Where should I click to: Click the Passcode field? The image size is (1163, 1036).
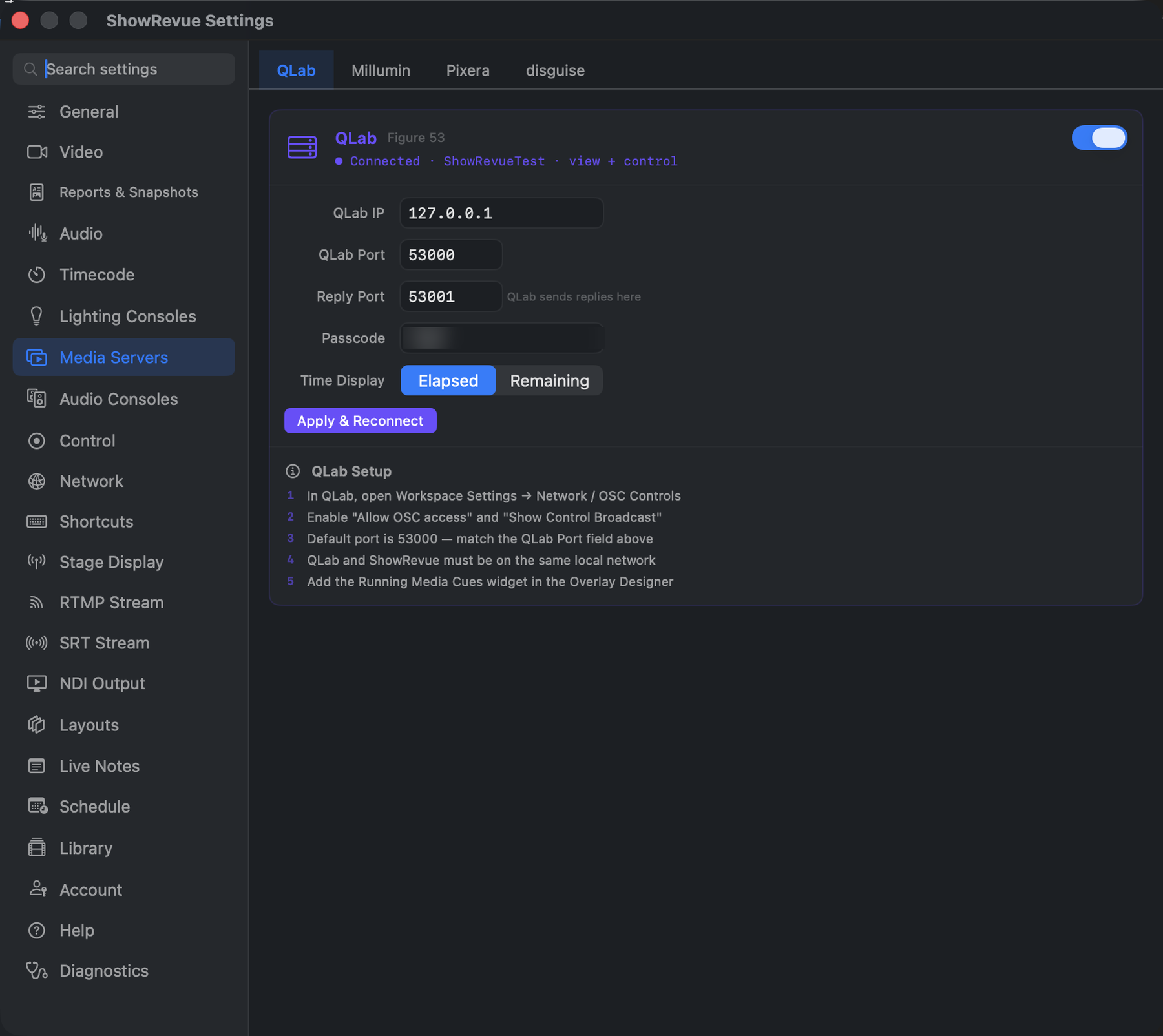(x=501, y=338)
